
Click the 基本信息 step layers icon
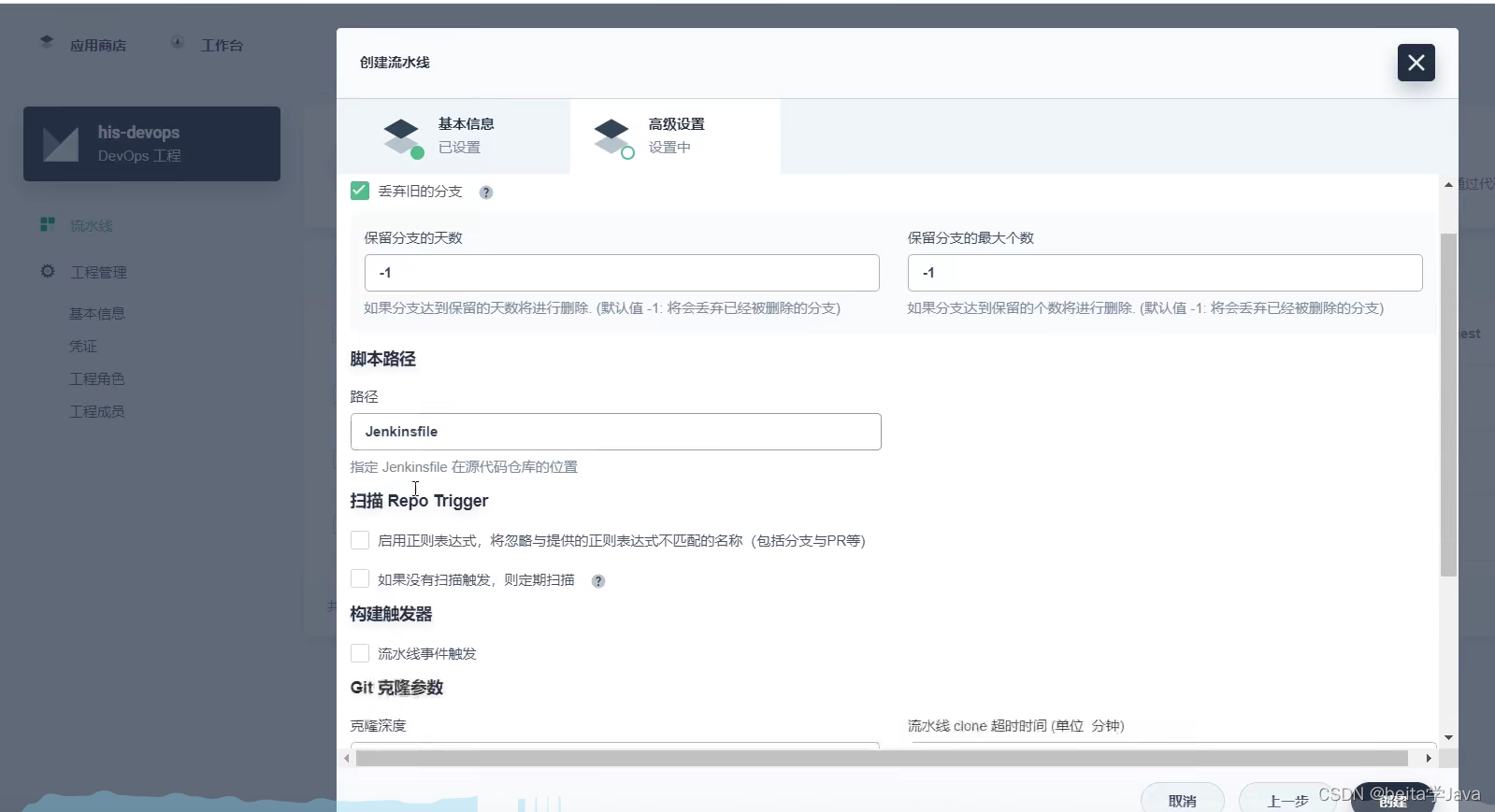(403, 137)
